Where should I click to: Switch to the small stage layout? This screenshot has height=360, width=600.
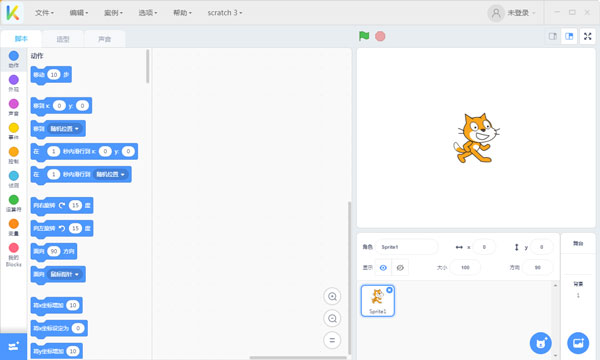(553, 36)
